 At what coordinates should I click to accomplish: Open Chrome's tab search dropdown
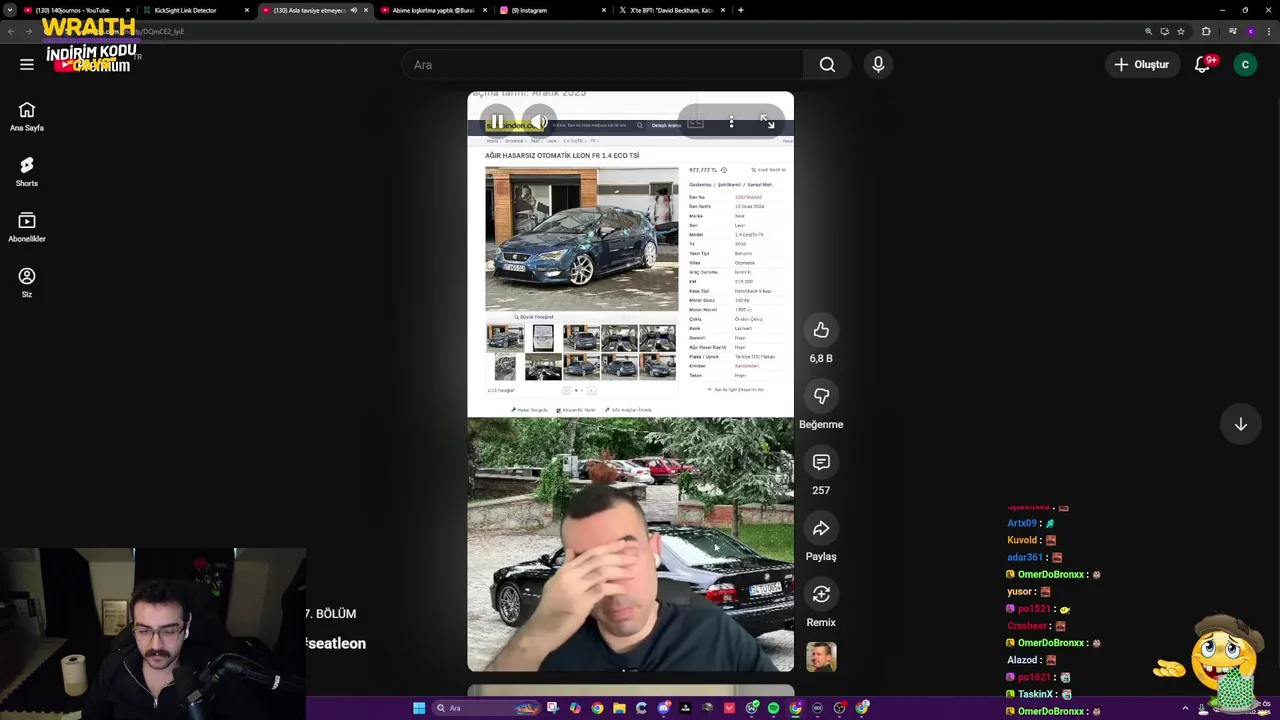pos(9,10)
